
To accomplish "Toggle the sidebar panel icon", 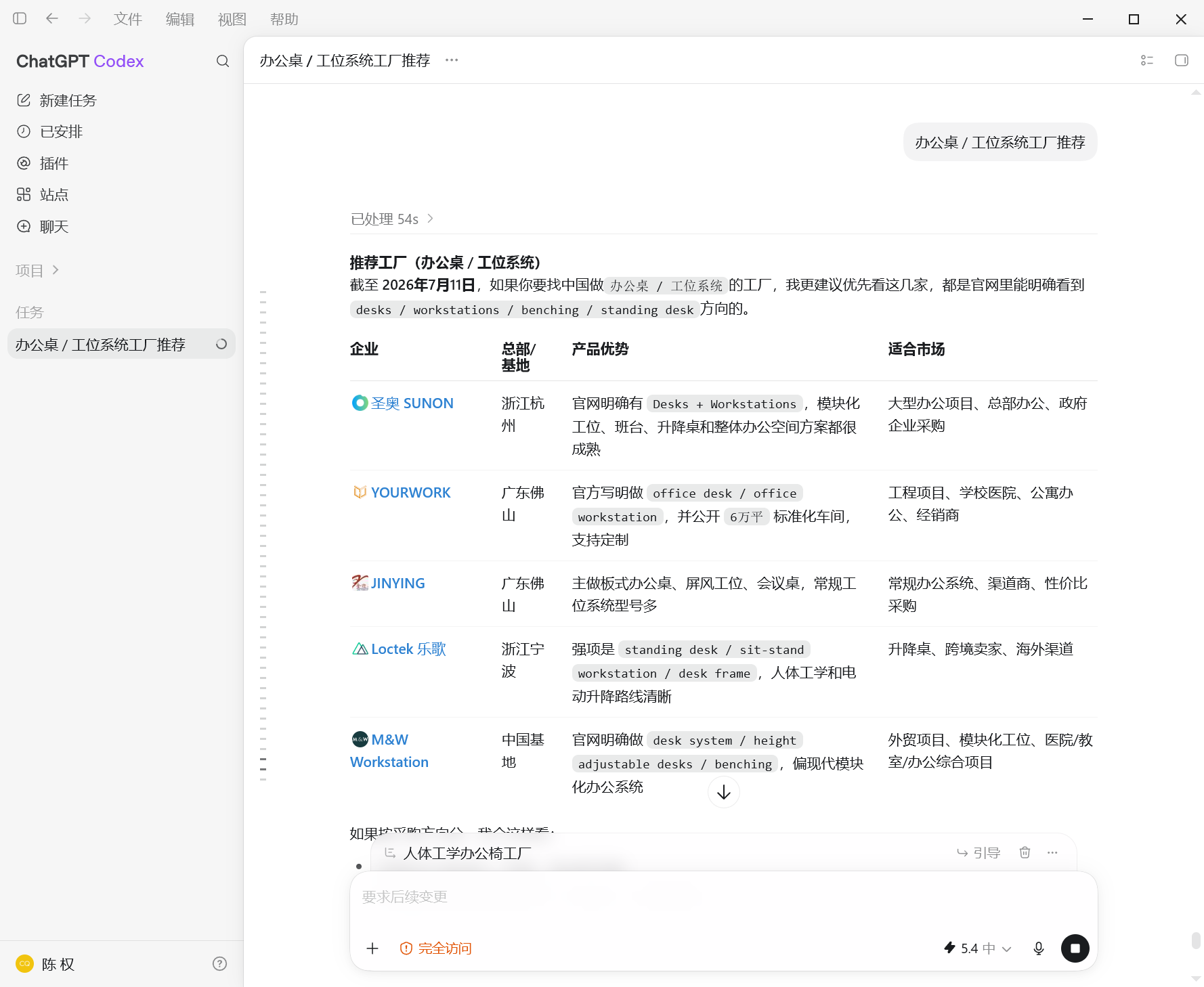I will pyautogui.click(x=20, y=19).
